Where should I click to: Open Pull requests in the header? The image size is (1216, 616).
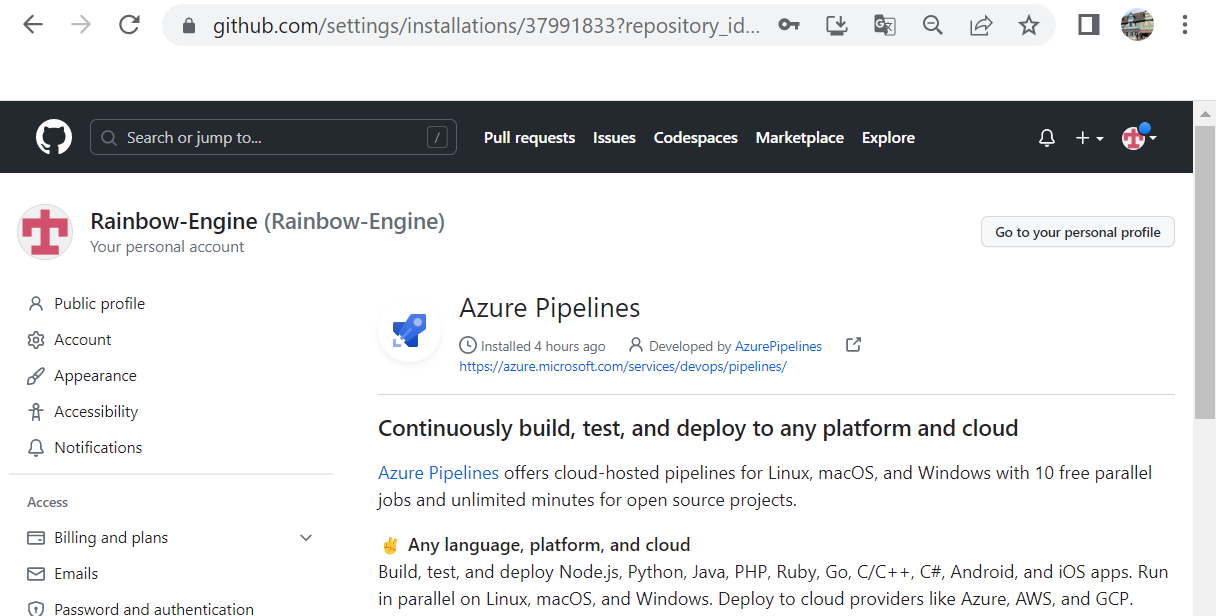529,138
